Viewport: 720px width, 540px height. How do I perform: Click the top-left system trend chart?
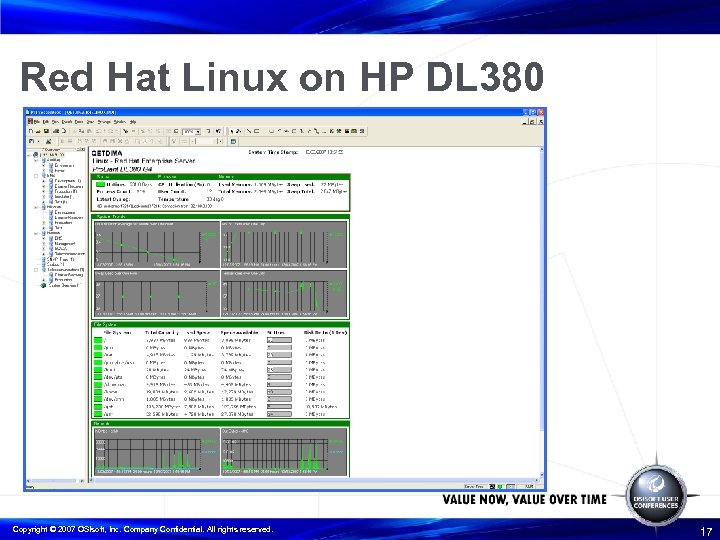tap(157, 244)
